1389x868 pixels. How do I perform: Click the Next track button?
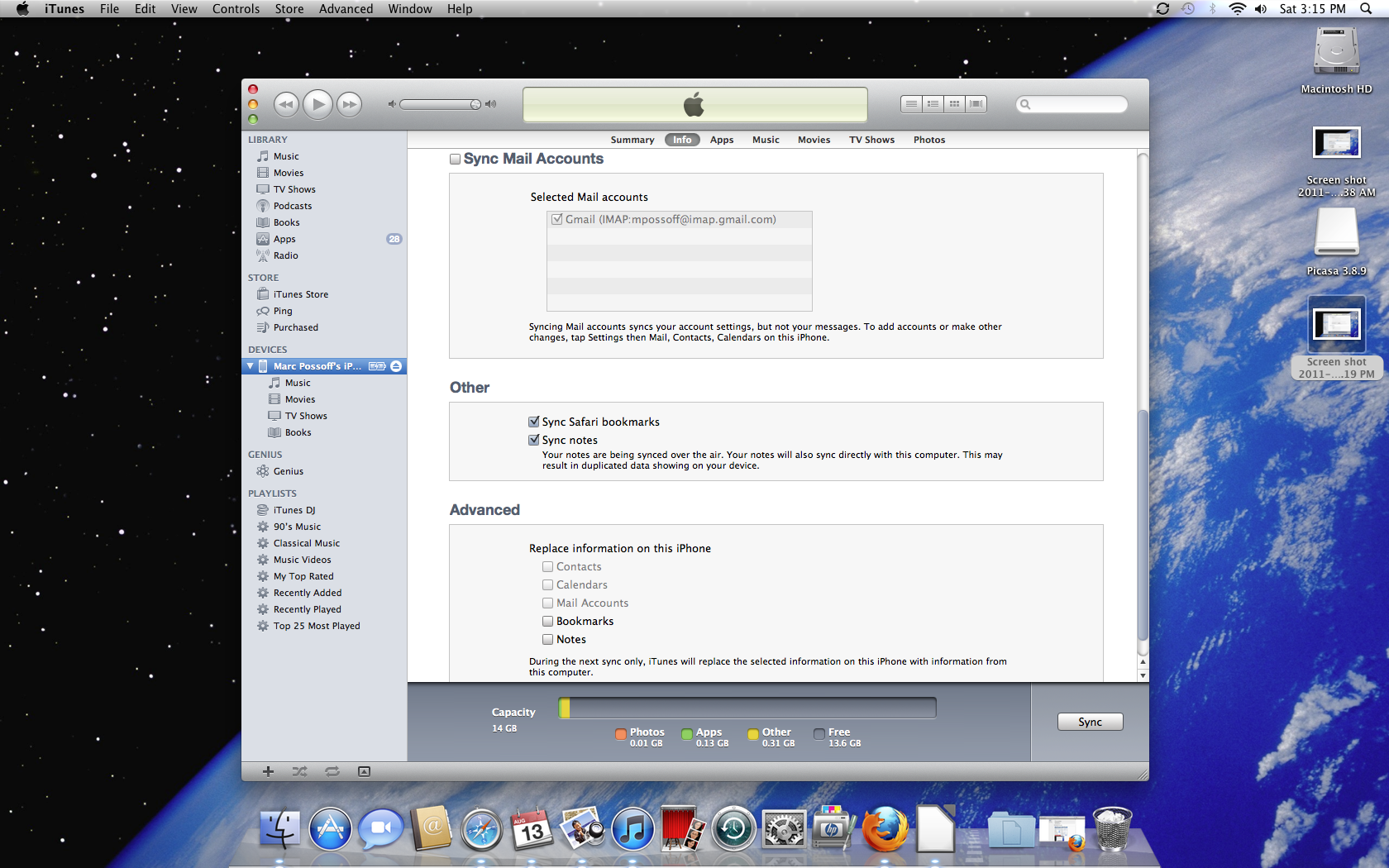click(x=350, y=104)
